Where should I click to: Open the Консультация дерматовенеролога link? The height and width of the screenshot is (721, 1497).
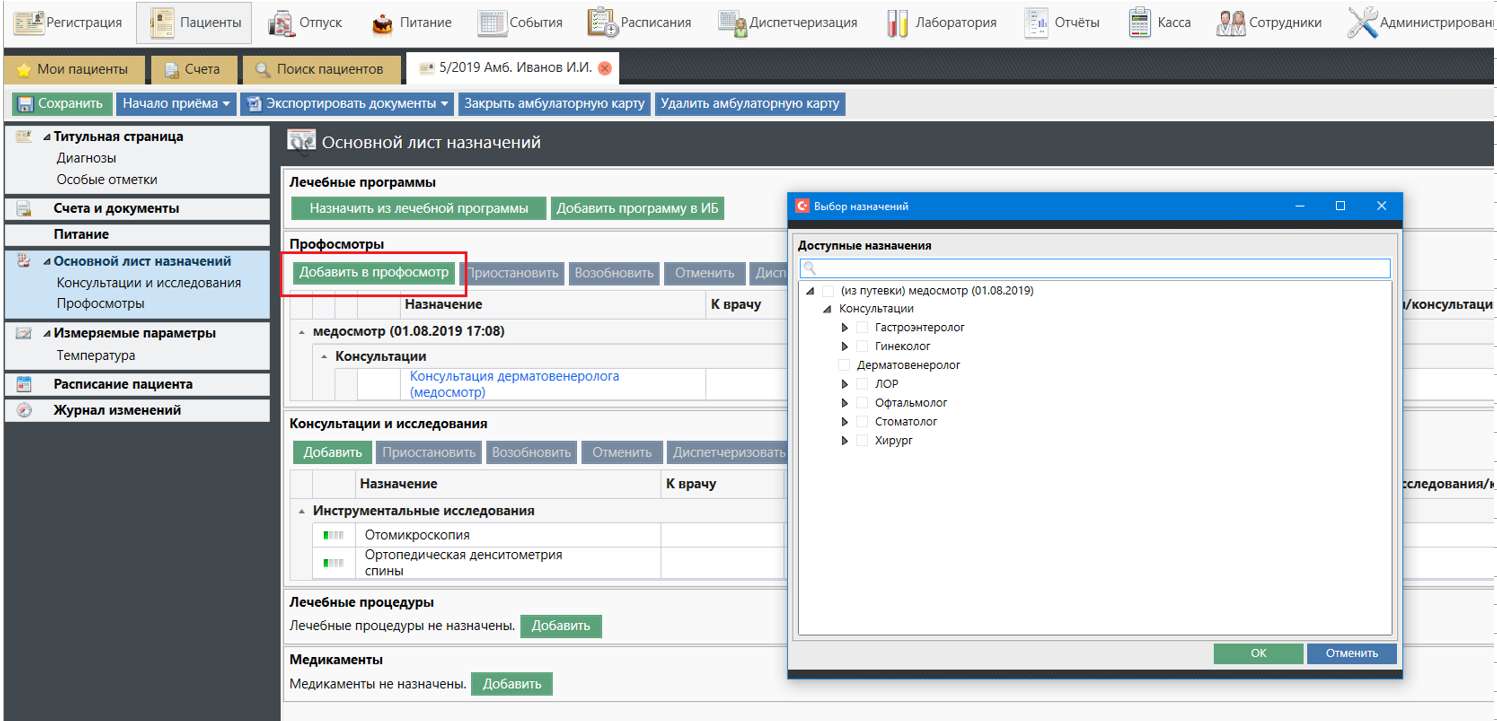pyautogui.click(x=514, y=384)
